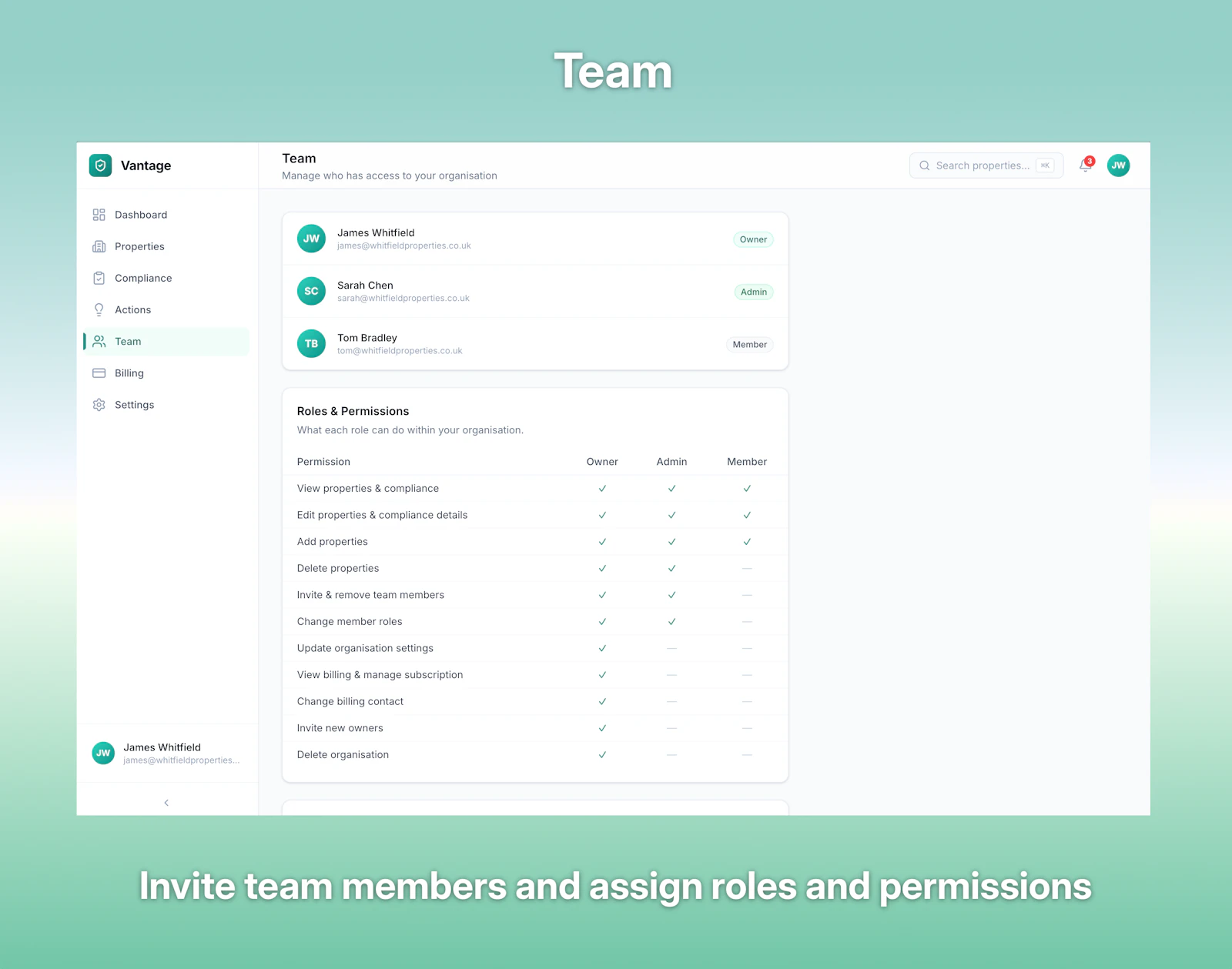This screenshot has width=1232, height=969.
Task: Open notifications bell icon
Action: coord(1085,165)
